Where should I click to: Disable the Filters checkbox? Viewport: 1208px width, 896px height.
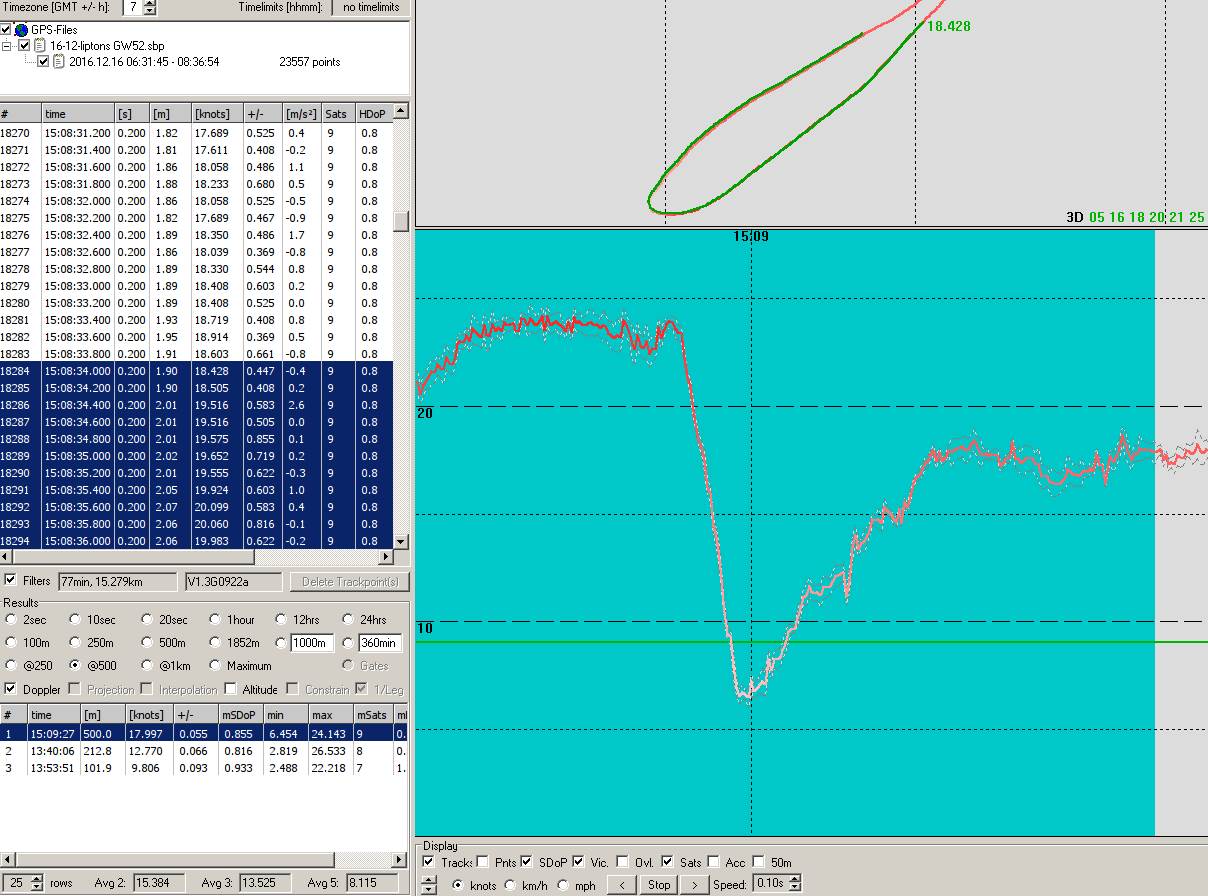pyautogui.click(x=9, y=582)
